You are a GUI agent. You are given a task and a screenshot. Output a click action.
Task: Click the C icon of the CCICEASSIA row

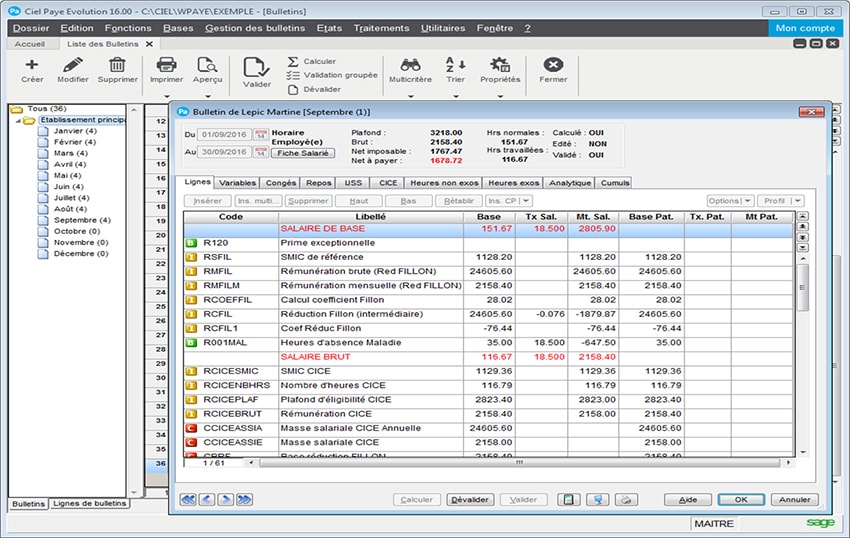pyautogui.click(x=191, y=428)
